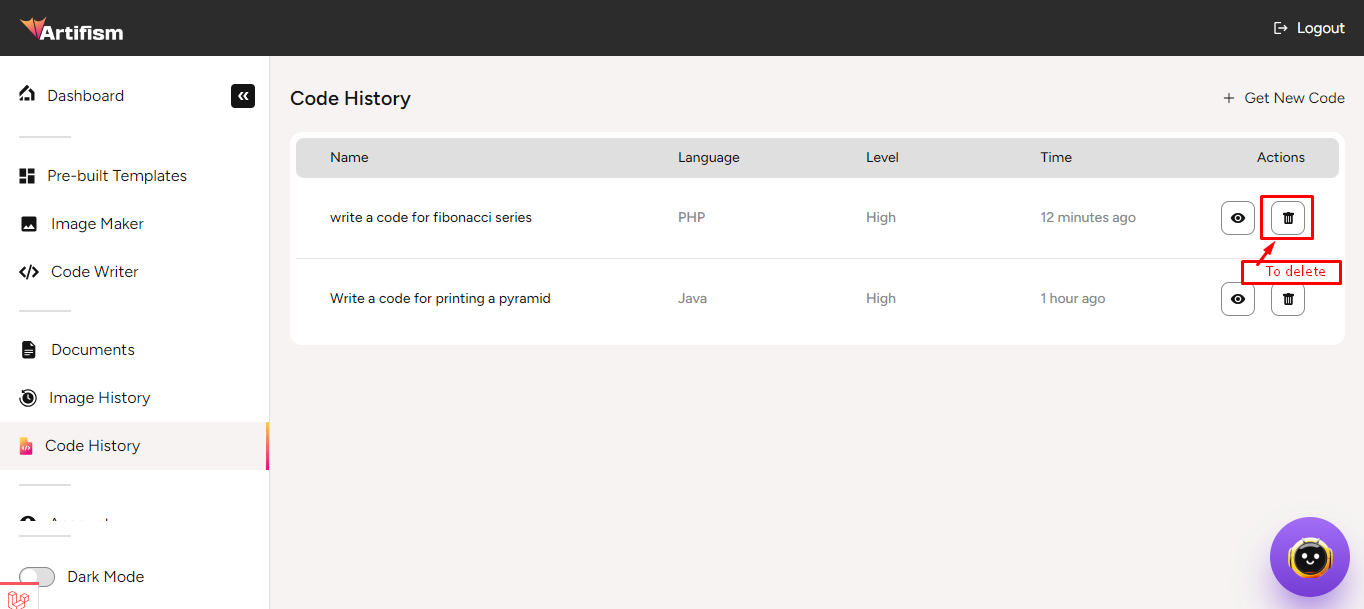Toggle the Dark Mode switch

pyautogui.click(x=37, y=577)
